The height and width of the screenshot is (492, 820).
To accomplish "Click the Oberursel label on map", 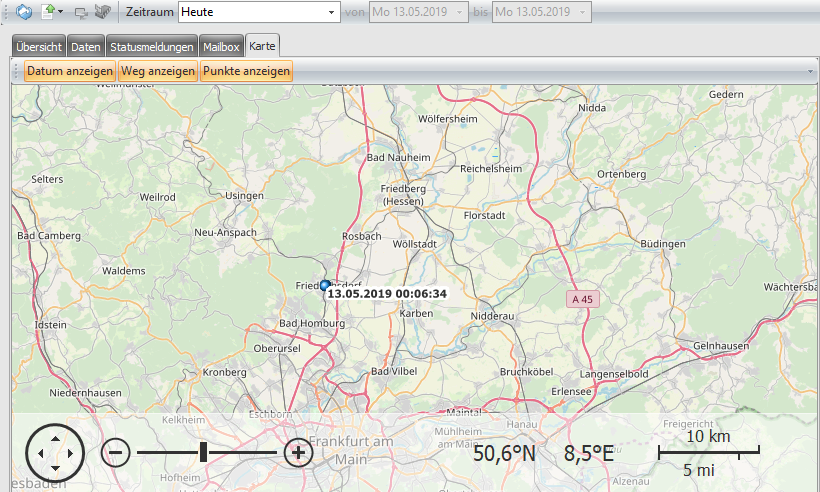I will pos(277,348).
